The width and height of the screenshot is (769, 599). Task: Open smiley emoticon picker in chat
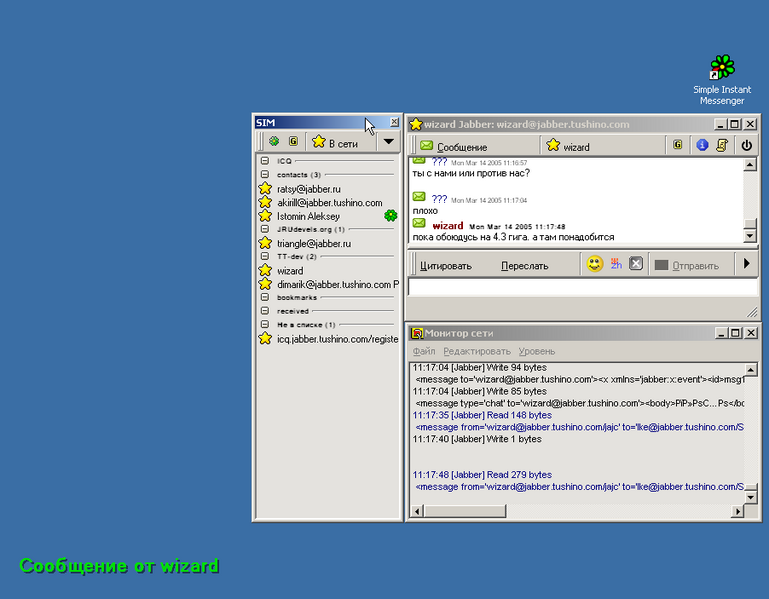click(x=594, y=265)
